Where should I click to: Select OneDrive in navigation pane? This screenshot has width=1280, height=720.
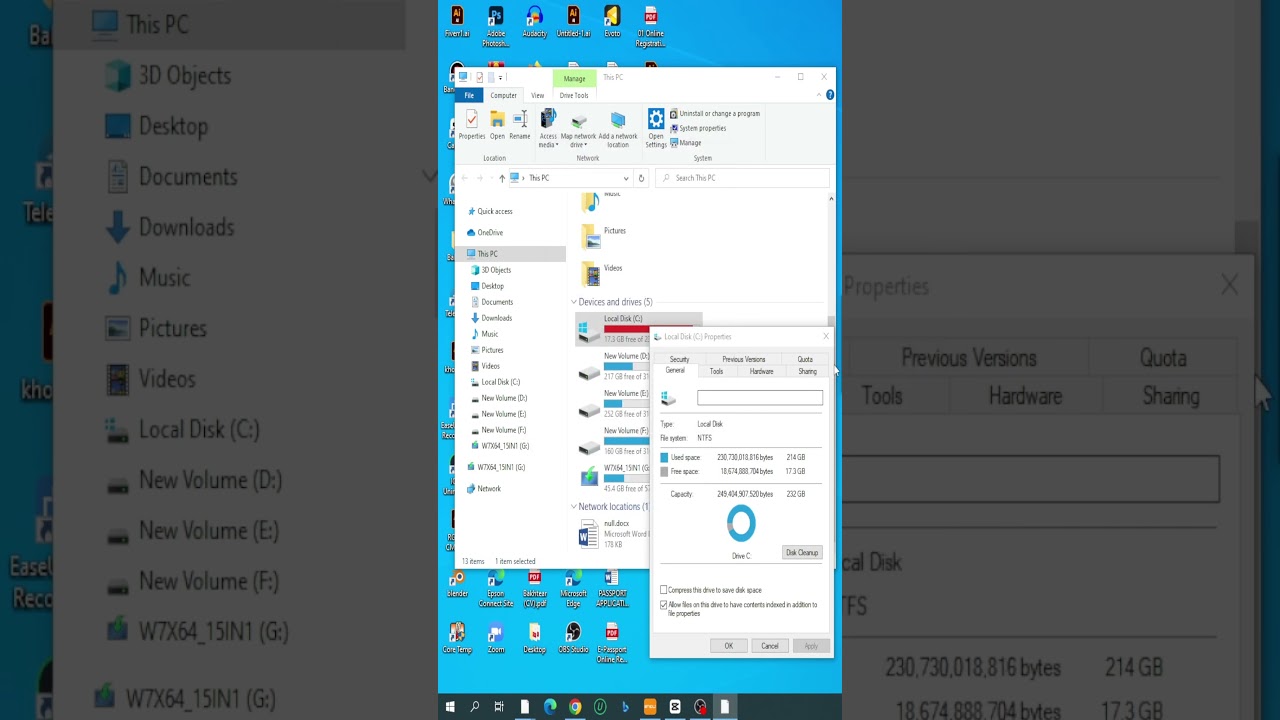pos(489,232)
